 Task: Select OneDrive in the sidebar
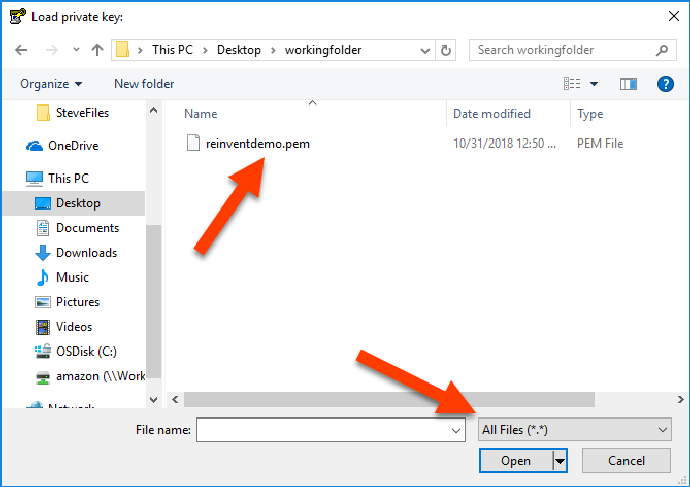(75, 146)
